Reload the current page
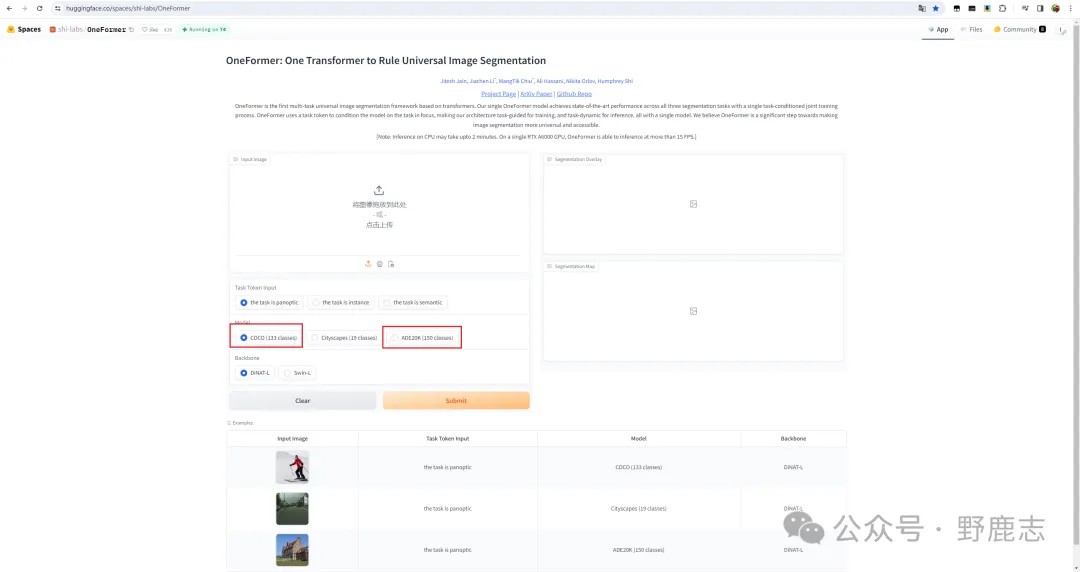This screenshot has height=572, width=1080. pos(39,8)
